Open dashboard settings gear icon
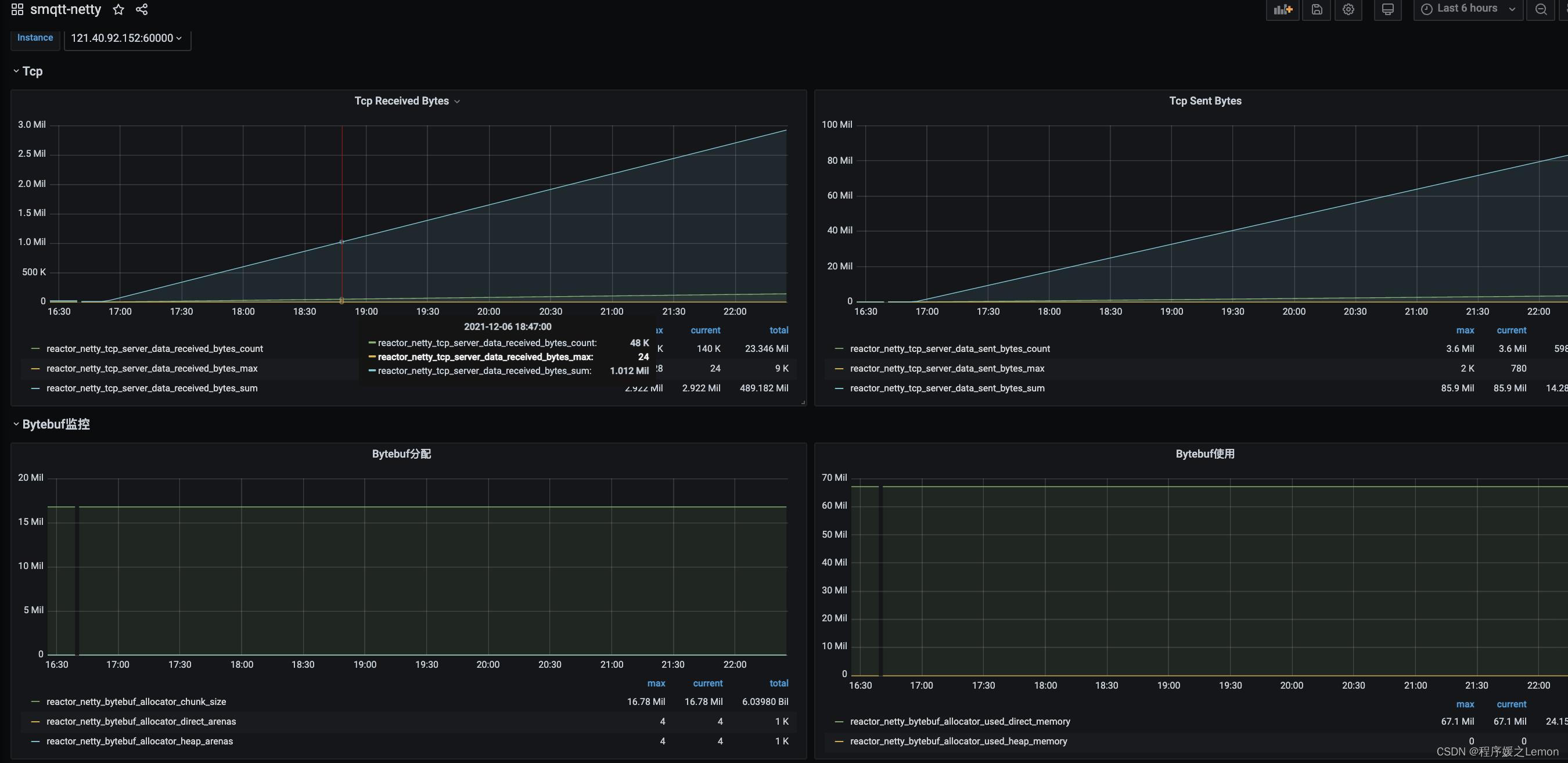 pyautogui.click(x=1348, y=9)
